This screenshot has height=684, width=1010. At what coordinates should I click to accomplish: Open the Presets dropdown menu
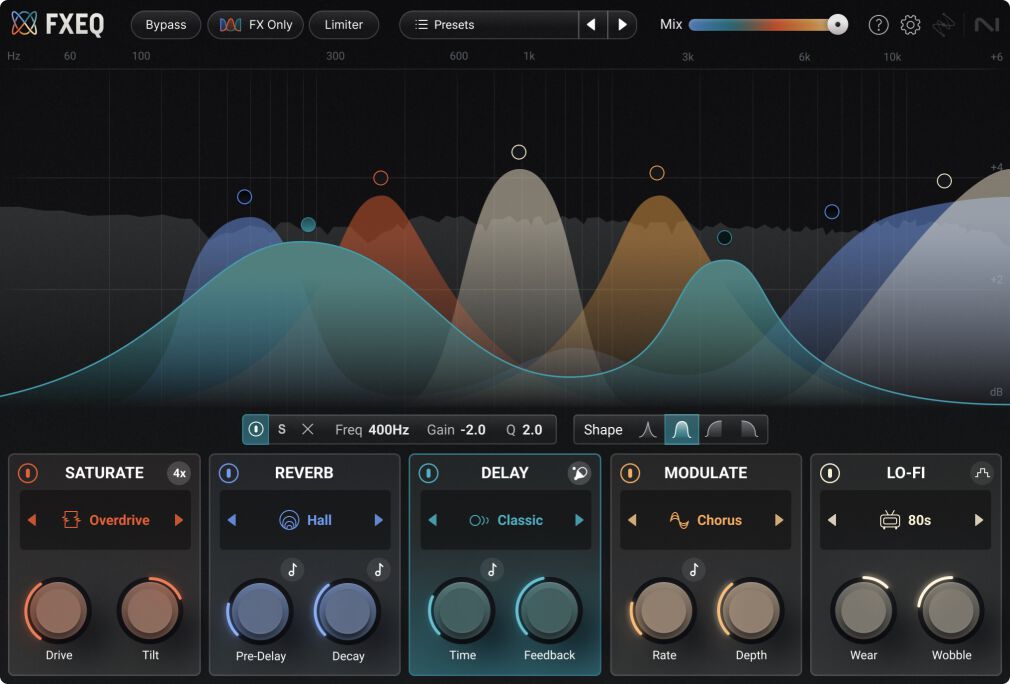pos(490,25)
